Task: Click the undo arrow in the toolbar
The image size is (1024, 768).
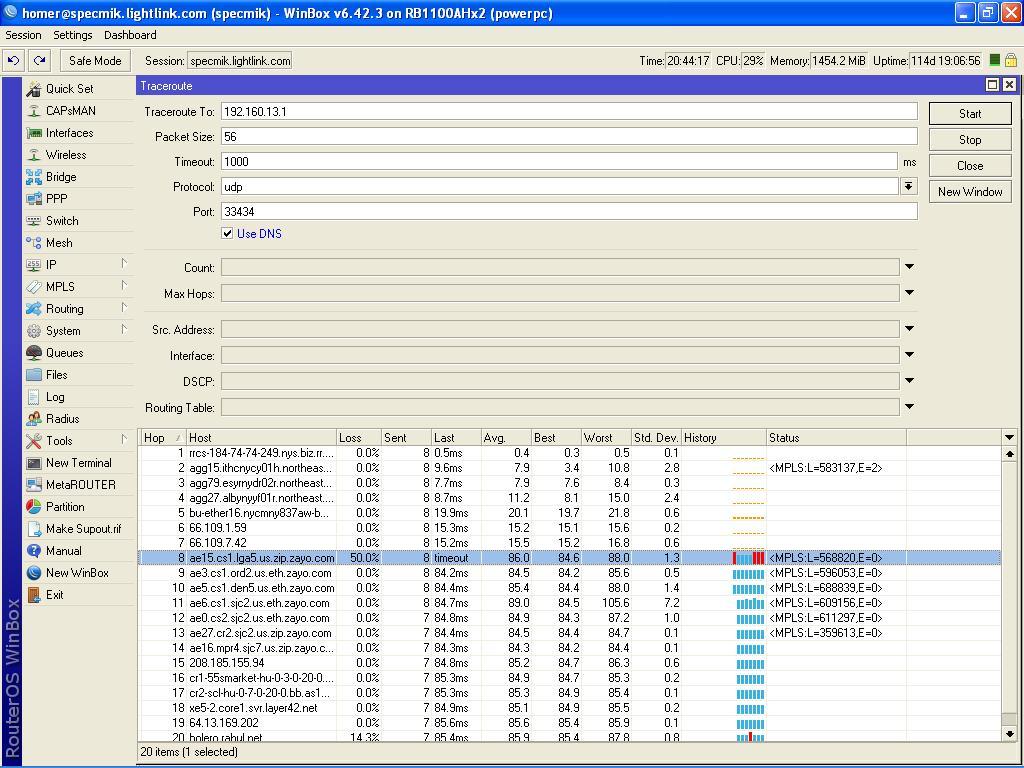Action: pyautogui.click(x=12, y=60)
